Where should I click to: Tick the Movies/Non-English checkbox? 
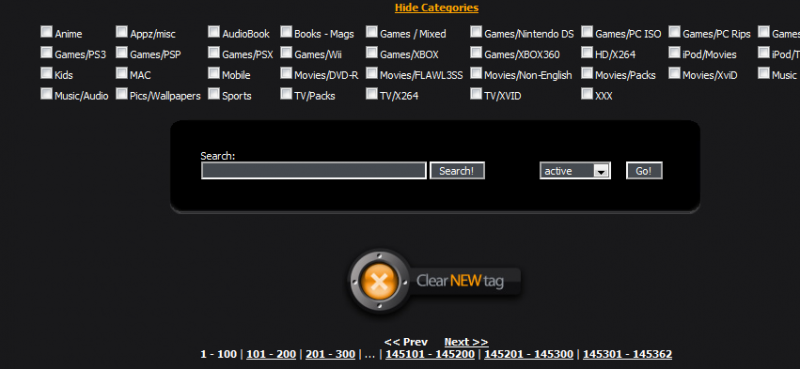476,73
